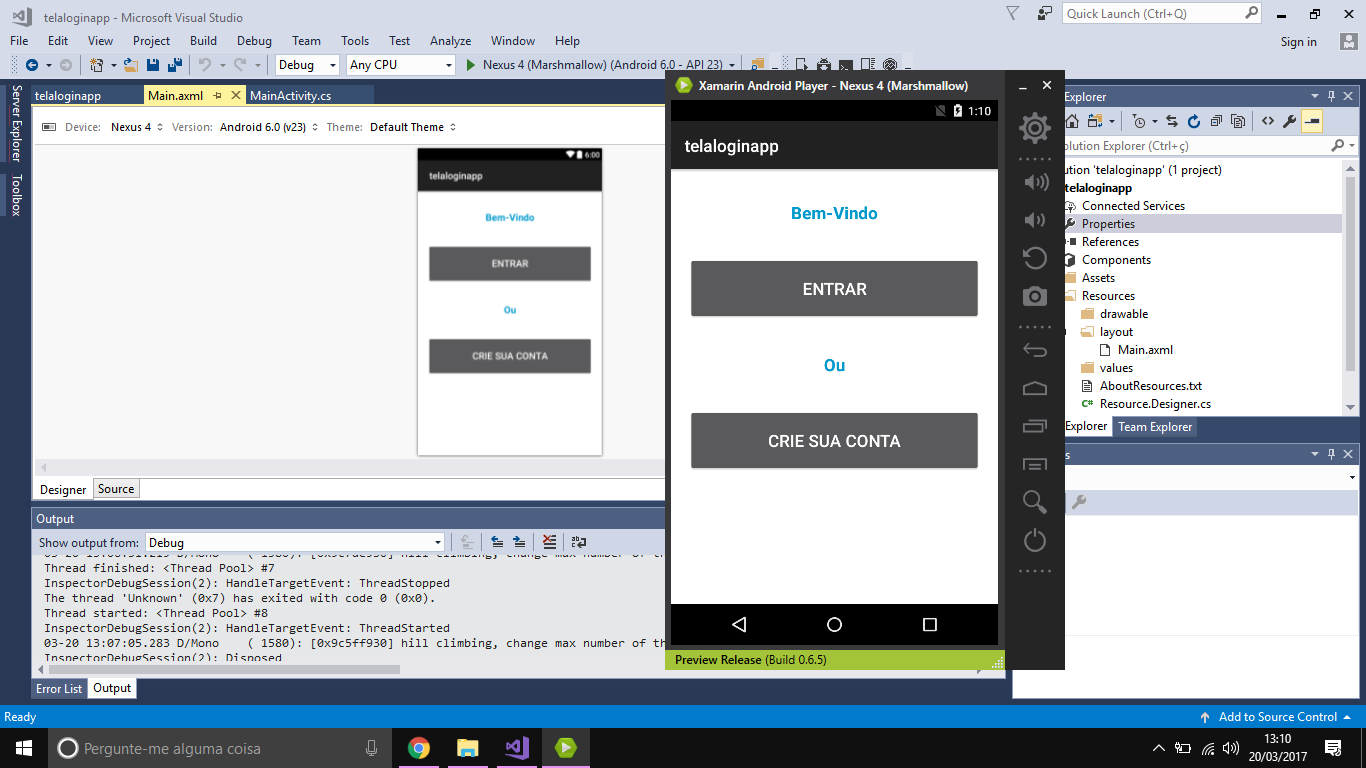This screenshot has height=768, width=1366.
Task: Open the Any CPU platform dropdown
Action: (x=400, y=65)
